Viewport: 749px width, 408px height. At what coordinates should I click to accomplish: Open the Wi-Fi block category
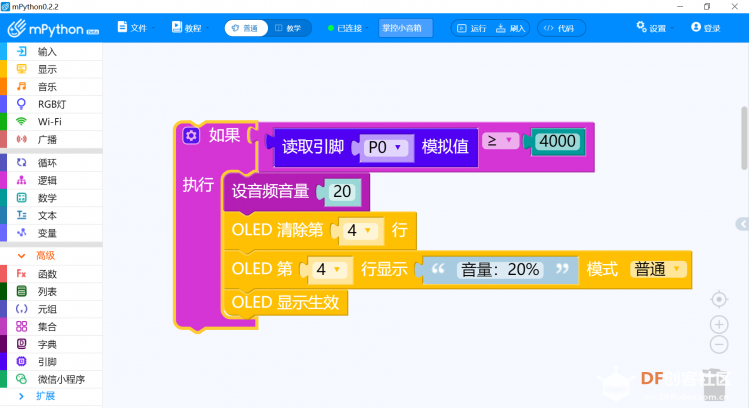[x=51, y=122]
